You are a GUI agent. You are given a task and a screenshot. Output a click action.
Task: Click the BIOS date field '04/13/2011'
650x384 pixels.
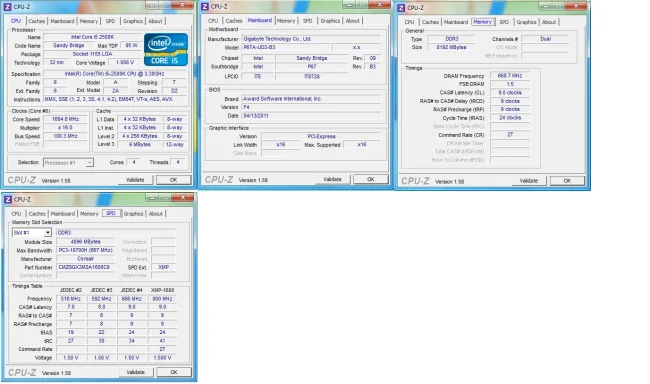point(311,116)
